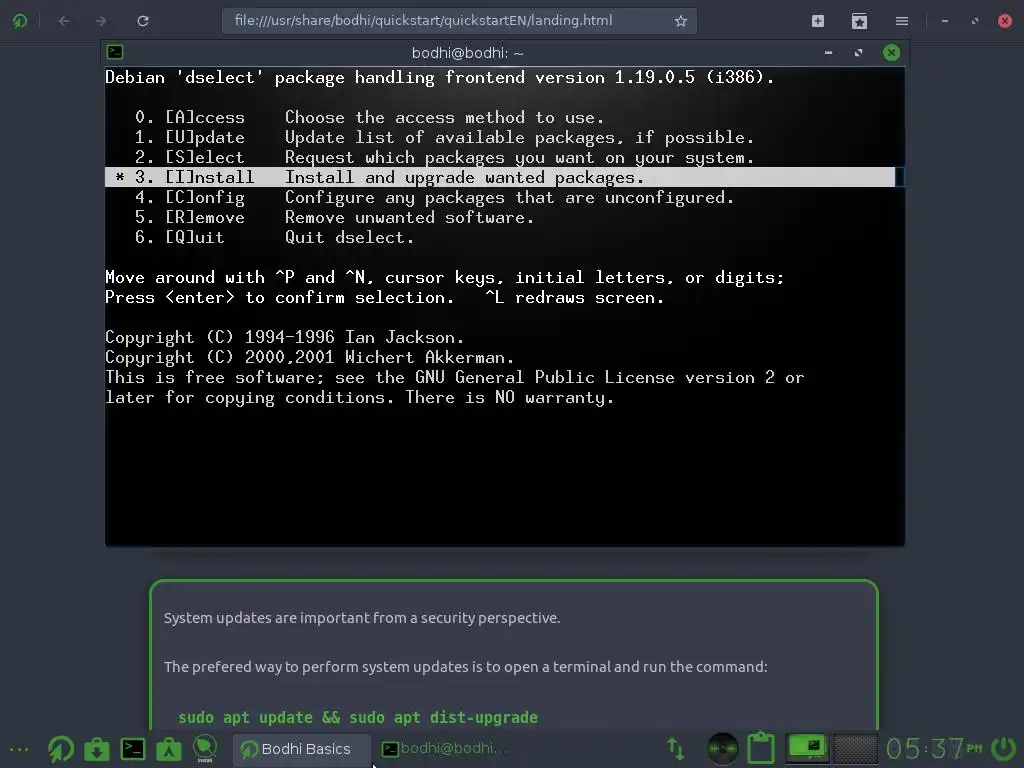Maximize the bodhi@bodhi terminal window
Screen dimensions: 1024x768
858,53
